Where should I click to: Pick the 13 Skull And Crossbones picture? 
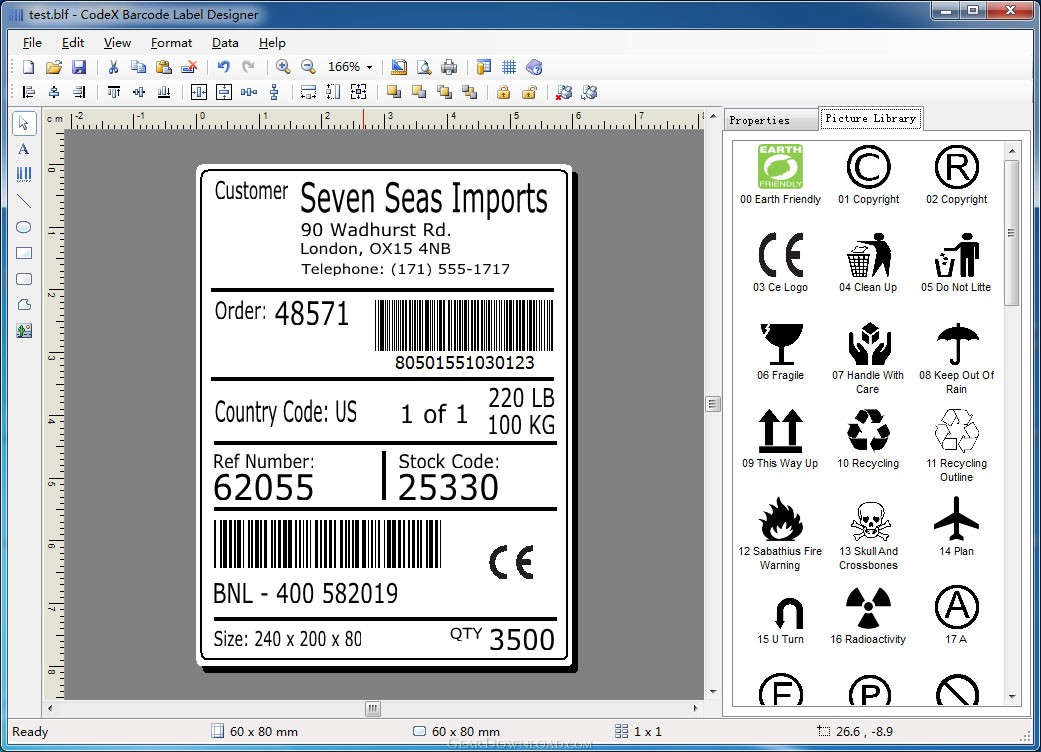(868, 535)
